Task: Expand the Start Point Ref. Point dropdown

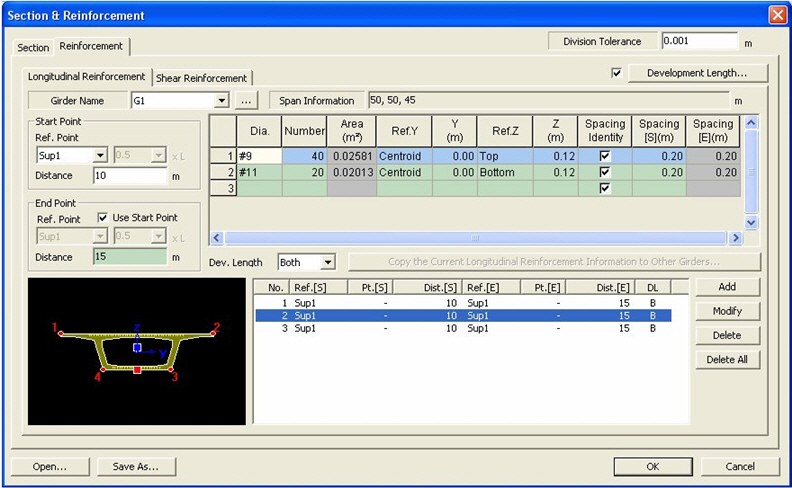Action: pos(100,155)
